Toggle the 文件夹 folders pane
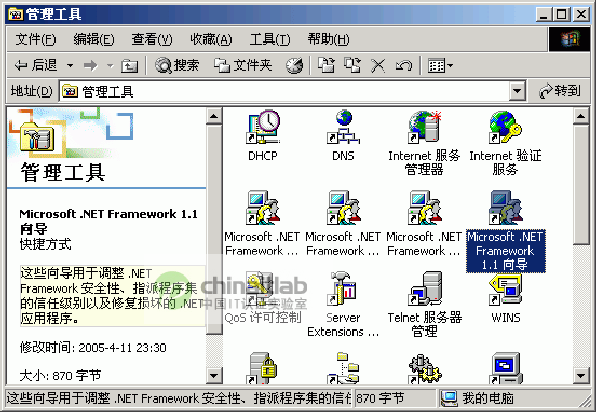Viewport: 596px width, 412px height. pos(243,66)
